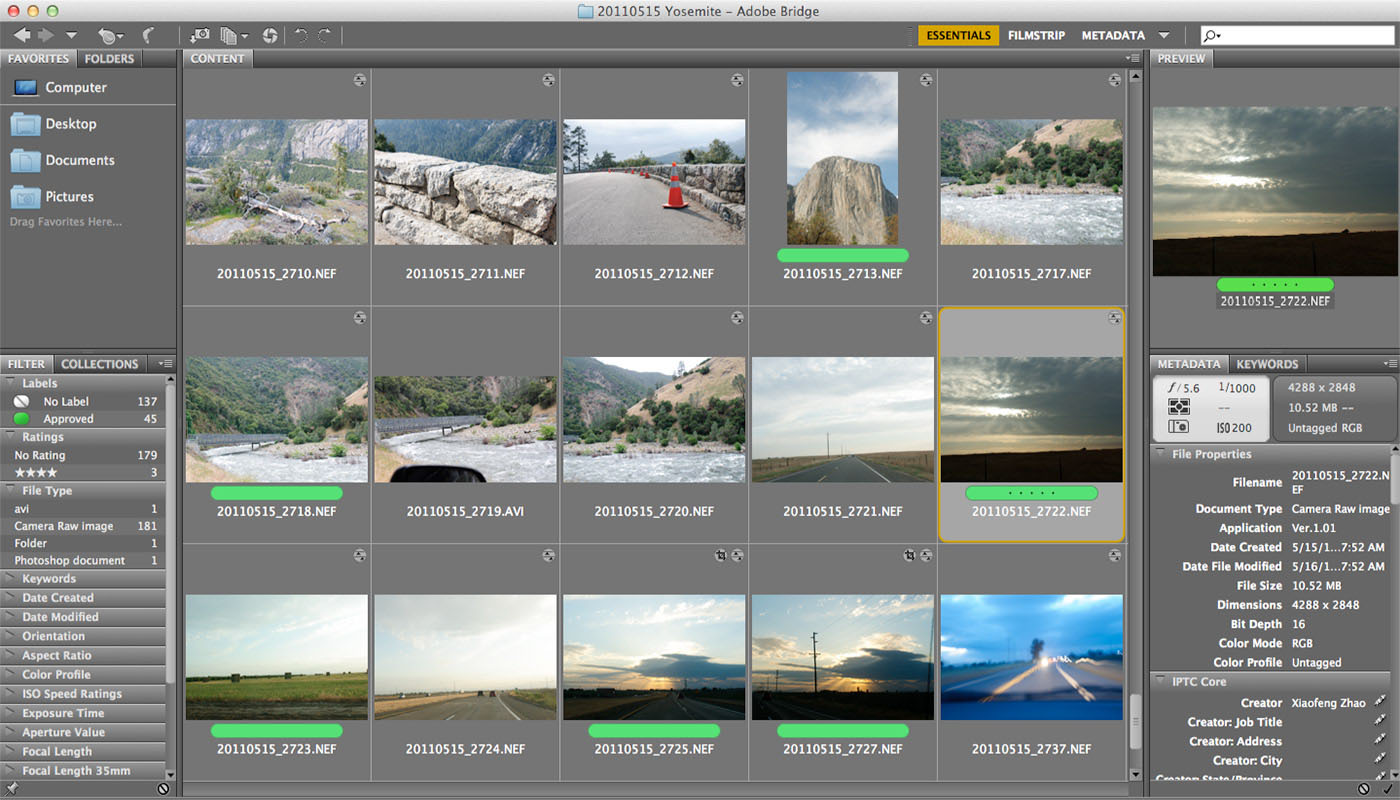Switch to the Folders tab
The height and width of the screenshot is (800, 1400).
109,59
